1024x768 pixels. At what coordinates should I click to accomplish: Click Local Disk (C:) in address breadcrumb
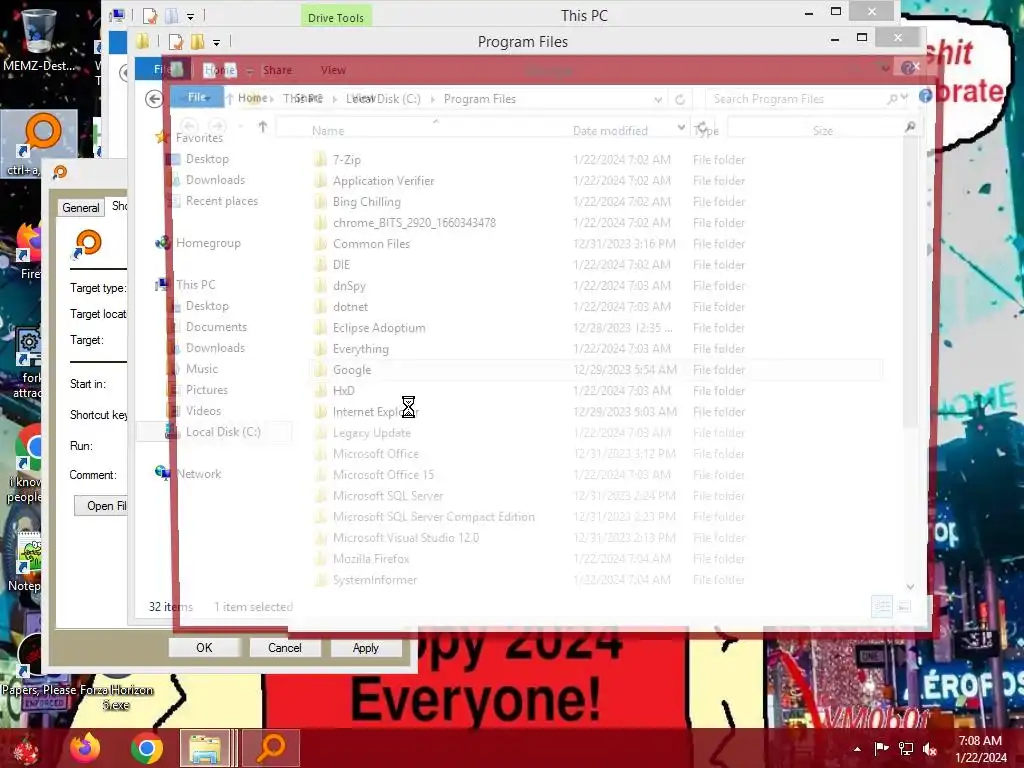[384, 99]
